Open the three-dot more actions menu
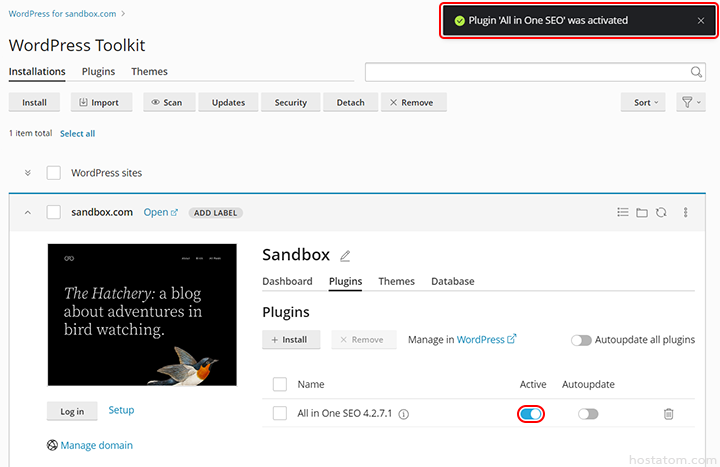 686,212
